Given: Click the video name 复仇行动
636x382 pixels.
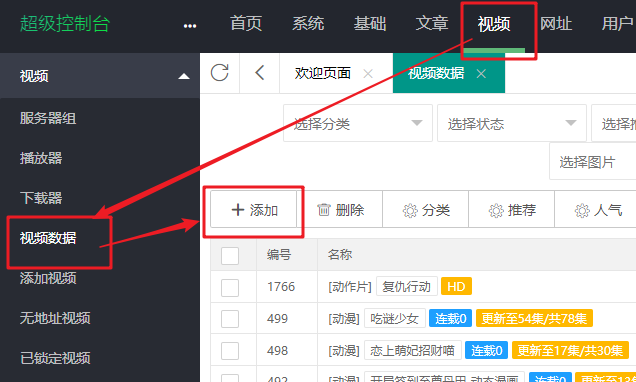Looking at the screenshot, I should click(x=406, y=287).
